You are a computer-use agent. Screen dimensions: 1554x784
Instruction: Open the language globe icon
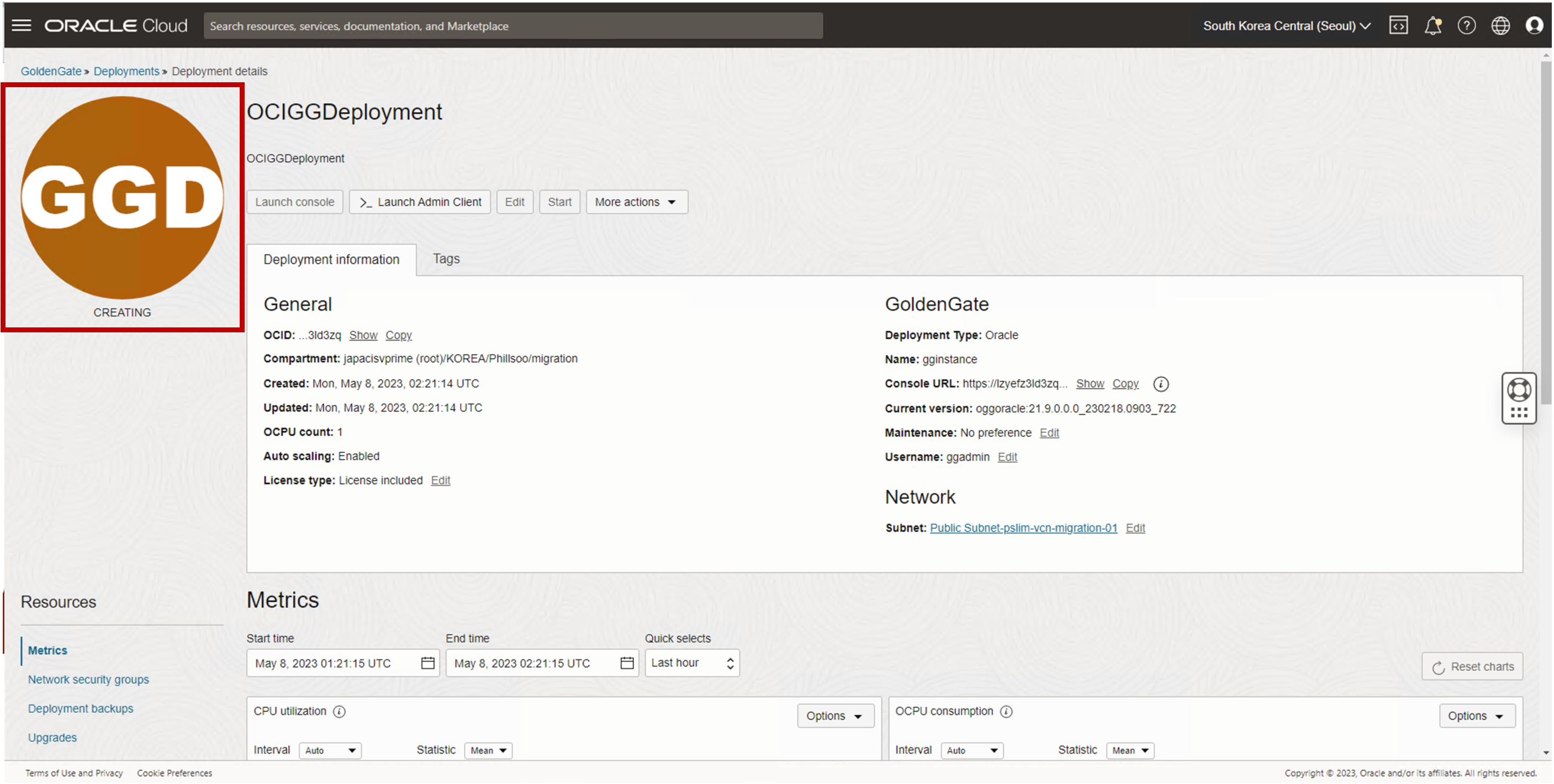(x=1500, y=25)
